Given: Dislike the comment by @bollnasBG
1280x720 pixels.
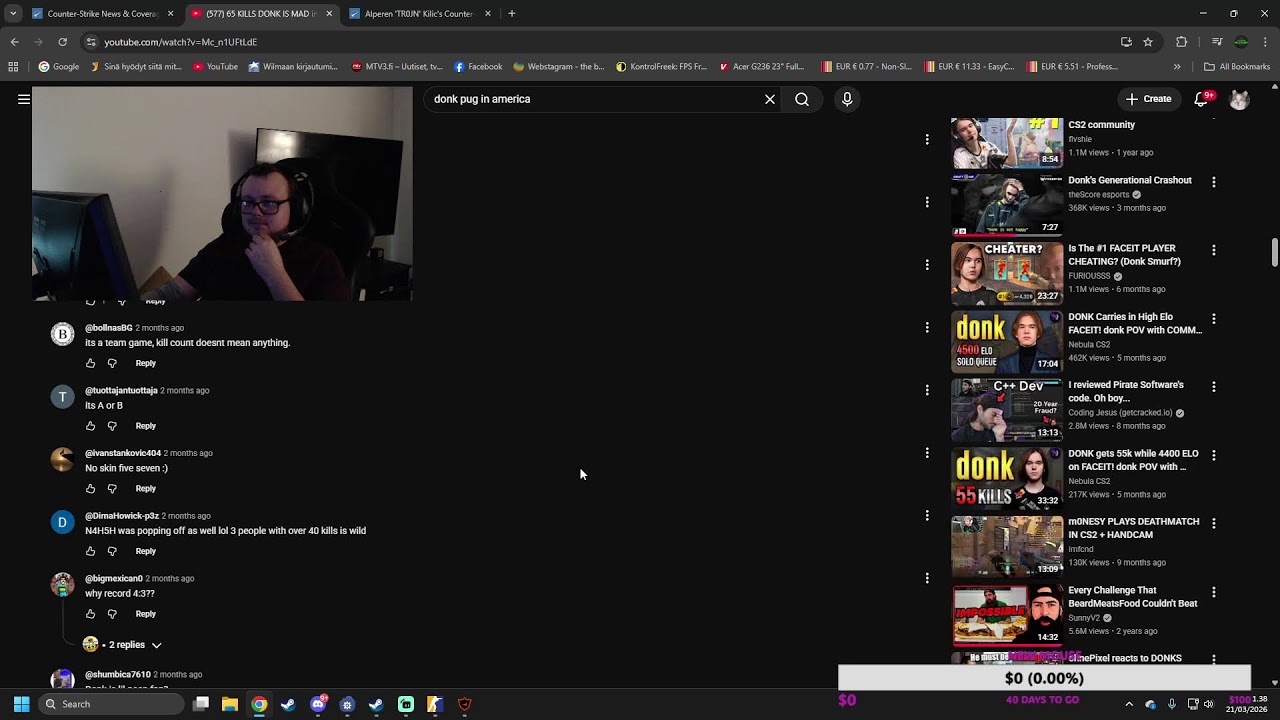Looking at the screenshot, I should coord(112,363).
